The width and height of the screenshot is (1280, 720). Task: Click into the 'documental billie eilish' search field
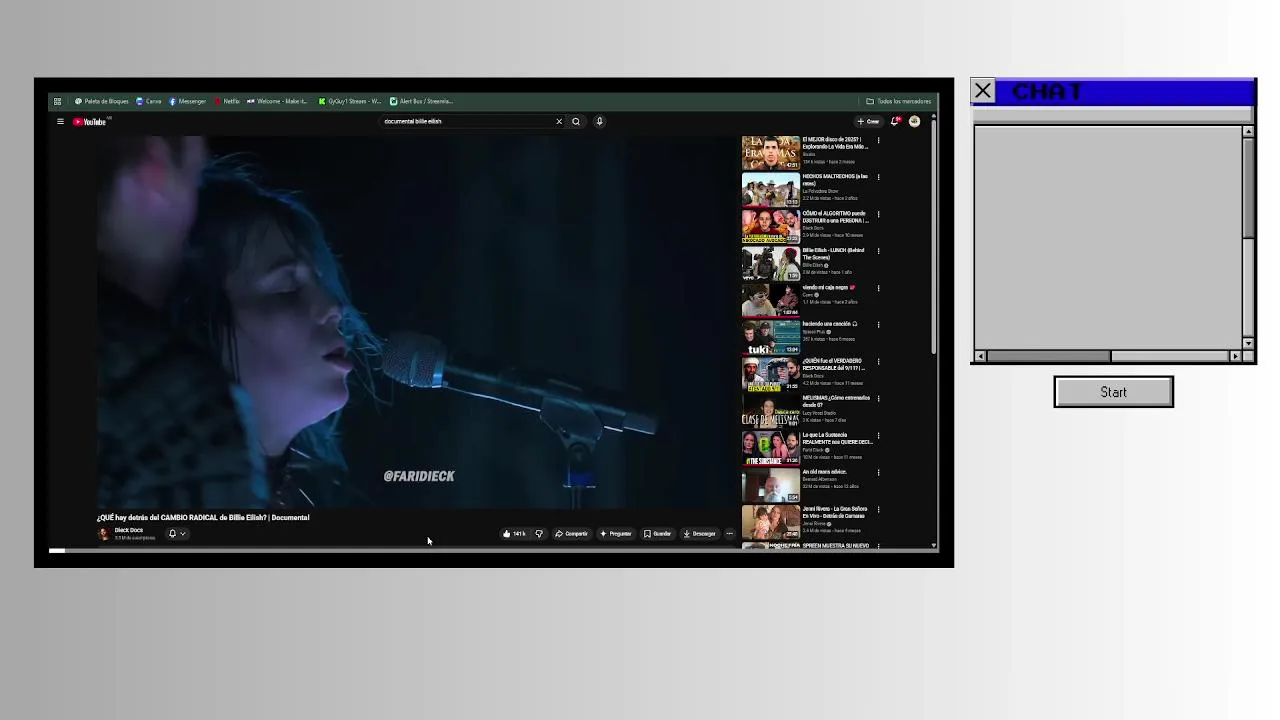coord(465,121)
